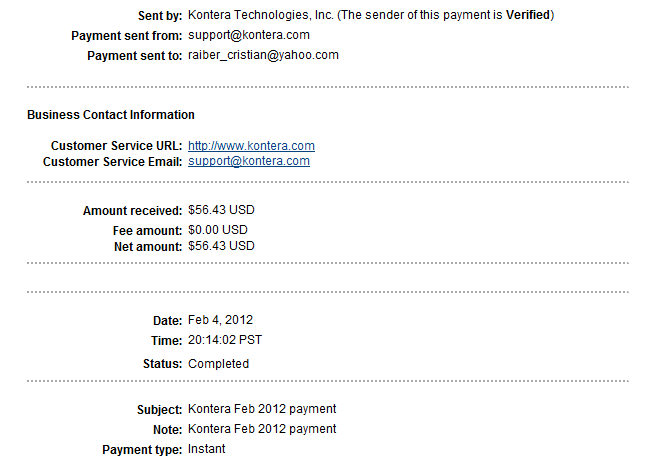Select the 'Payment sent from' support@kontera.com text
This screenshot has width=667, height=458.
249,35
